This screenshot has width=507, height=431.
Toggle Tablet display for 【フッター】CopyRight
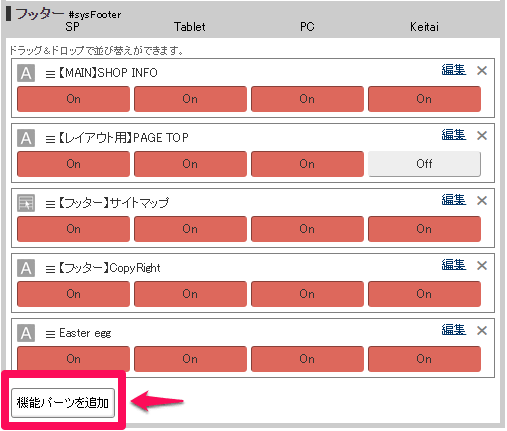click(x=190, y=294)
